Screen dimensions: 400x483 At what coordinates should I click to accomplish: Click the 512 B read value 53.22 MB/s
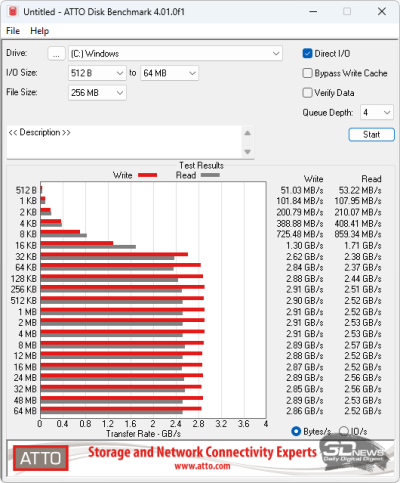click(x=360, y=190)
